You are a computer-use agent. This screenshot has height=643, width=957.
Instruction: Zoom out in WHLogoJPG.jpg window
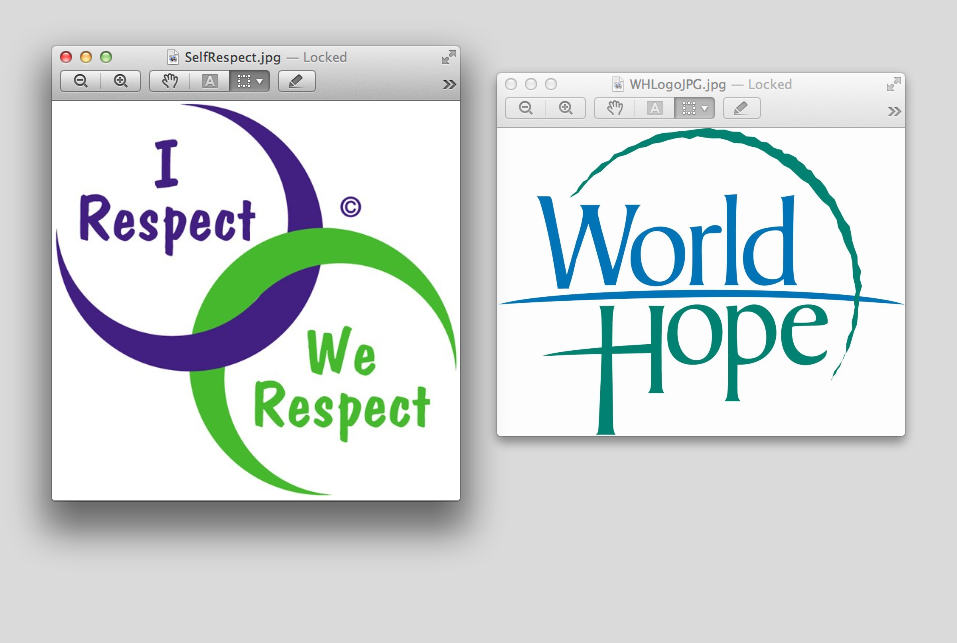click(525, 108)
